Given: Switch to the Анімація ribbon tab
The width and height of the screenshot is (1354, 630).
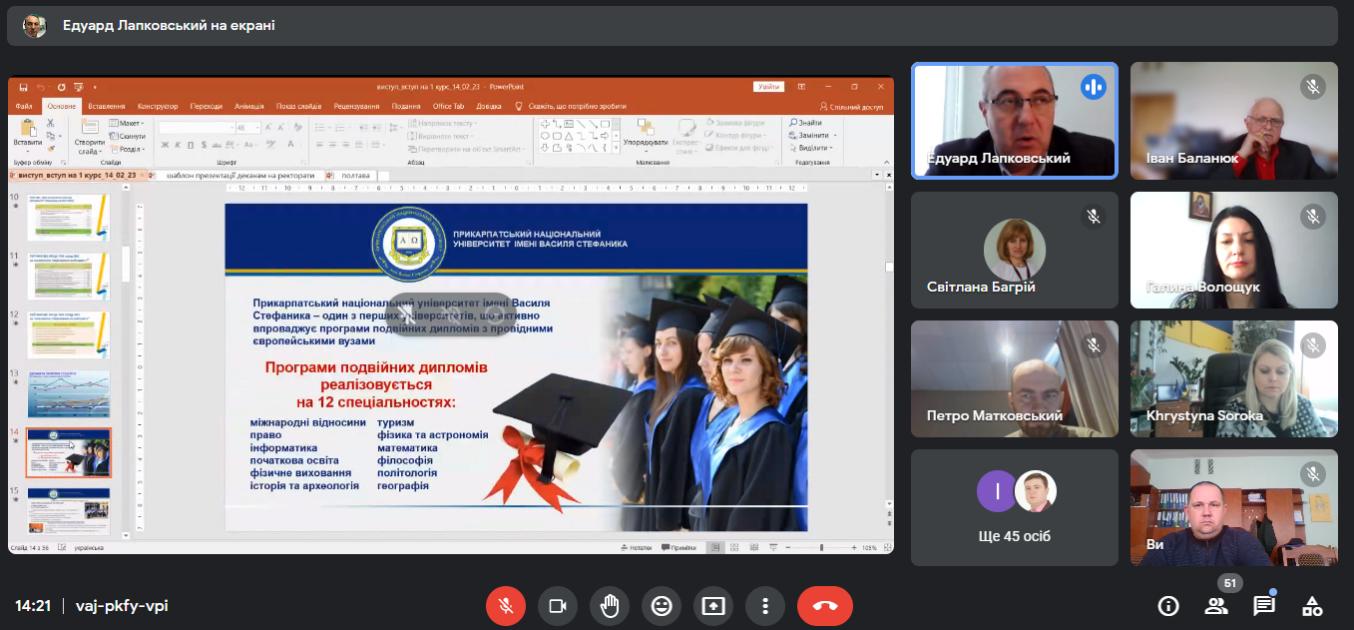Looking at the screenshot, I should coord(249,106).
